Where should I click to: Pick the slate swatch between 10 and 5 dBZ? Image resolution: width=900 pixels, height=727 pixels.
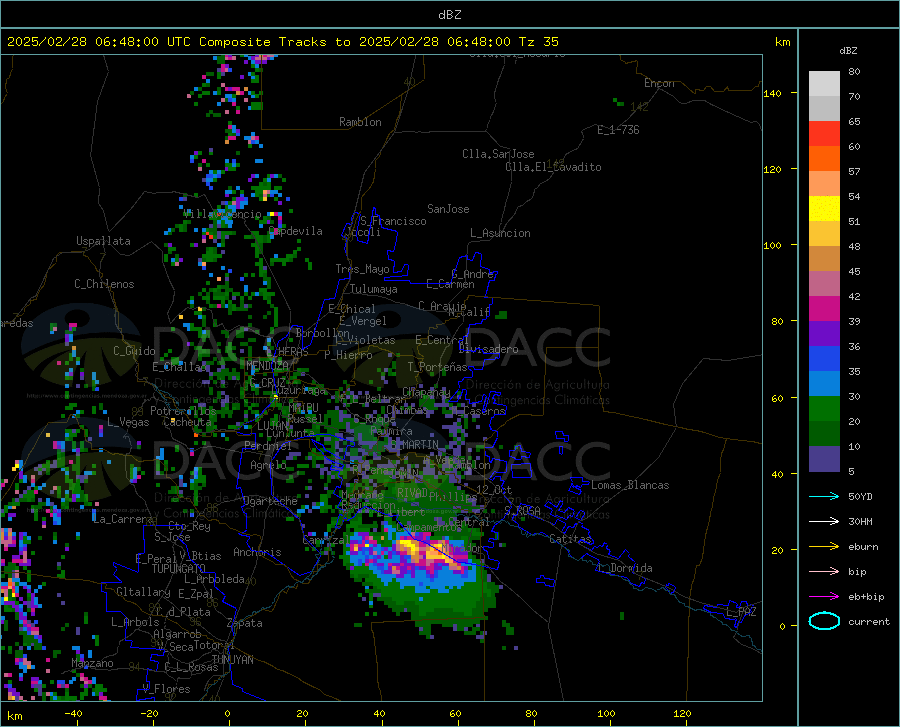824,459
